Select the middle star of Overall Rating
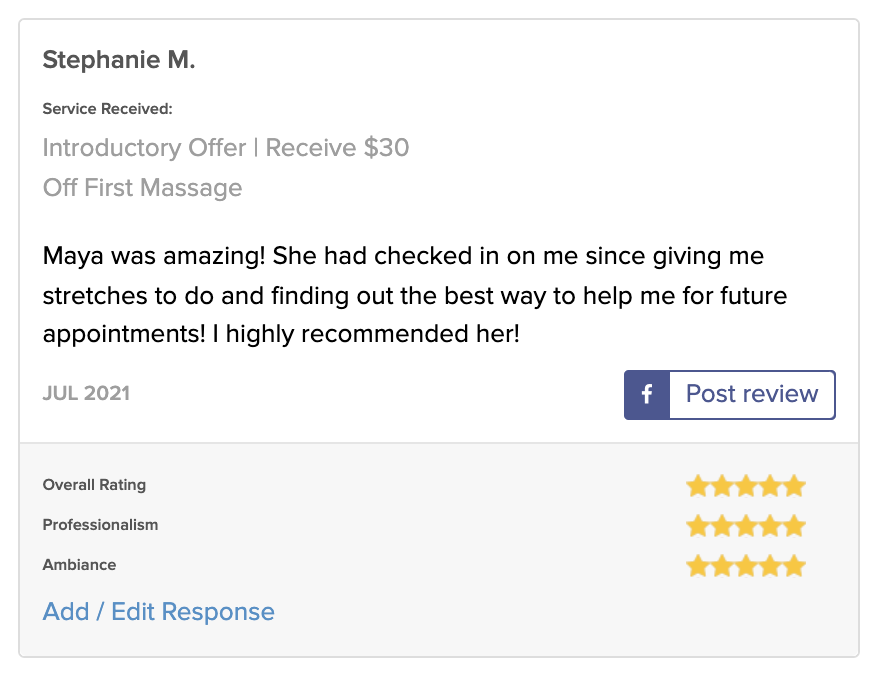 coord(746,487)
